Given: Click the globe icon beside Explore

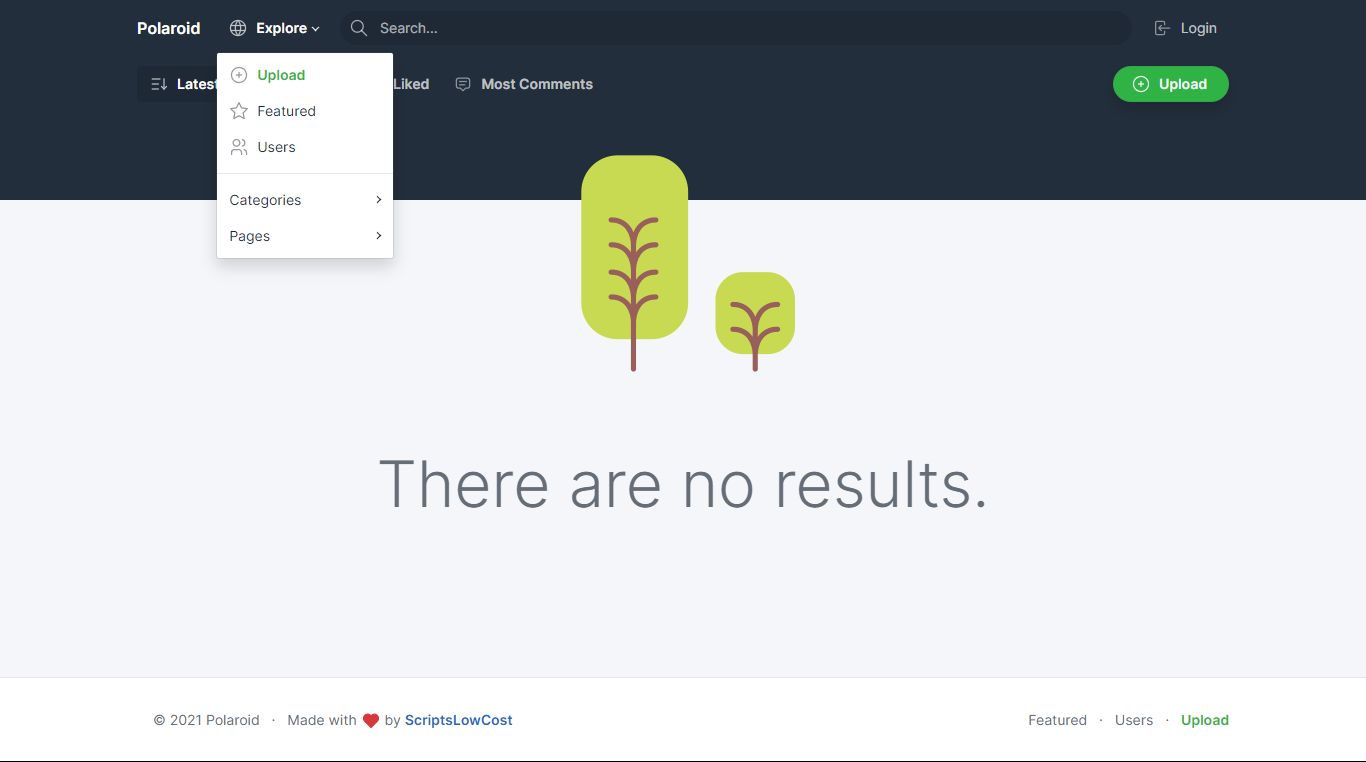Looking at the screenshot, I should (x=238, y=28).
